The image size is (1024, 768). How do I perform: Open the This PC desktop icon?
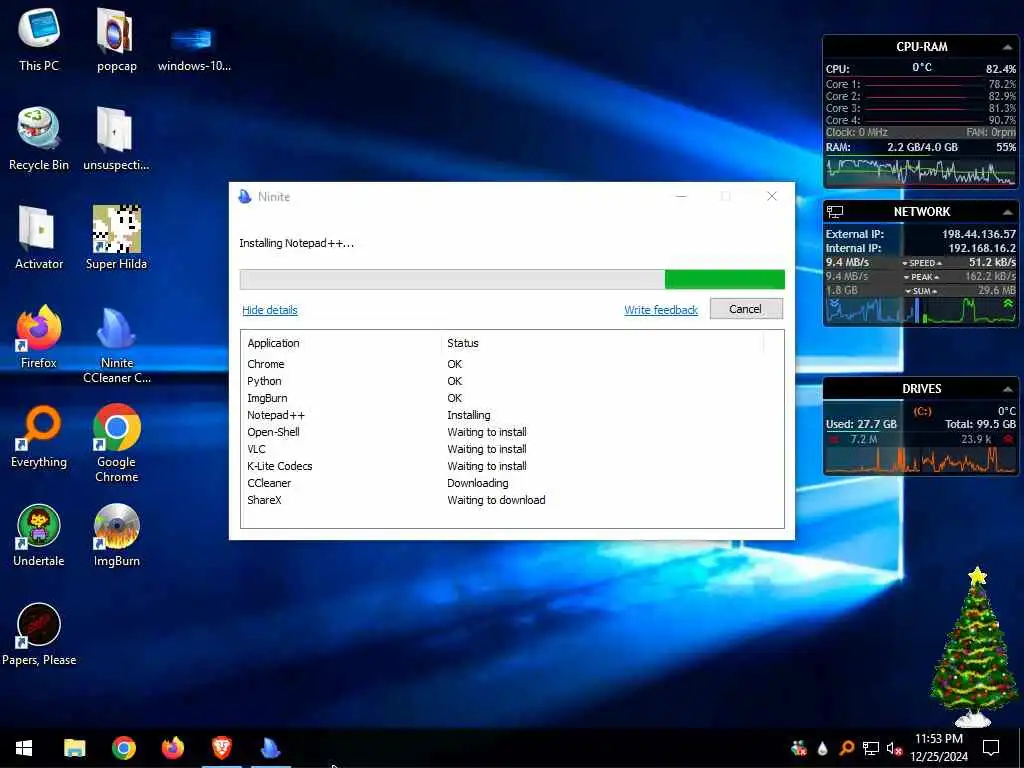click(39, 39)
